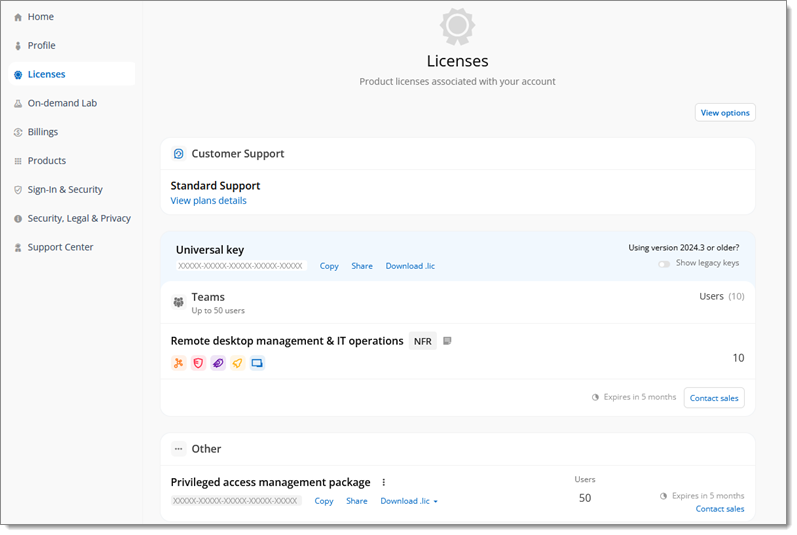Image resolution: width=797 pixels, height=535 pixels.
Task: Click the Security, Legal & Privacy info icon
Action: click(x=18, y=219)
